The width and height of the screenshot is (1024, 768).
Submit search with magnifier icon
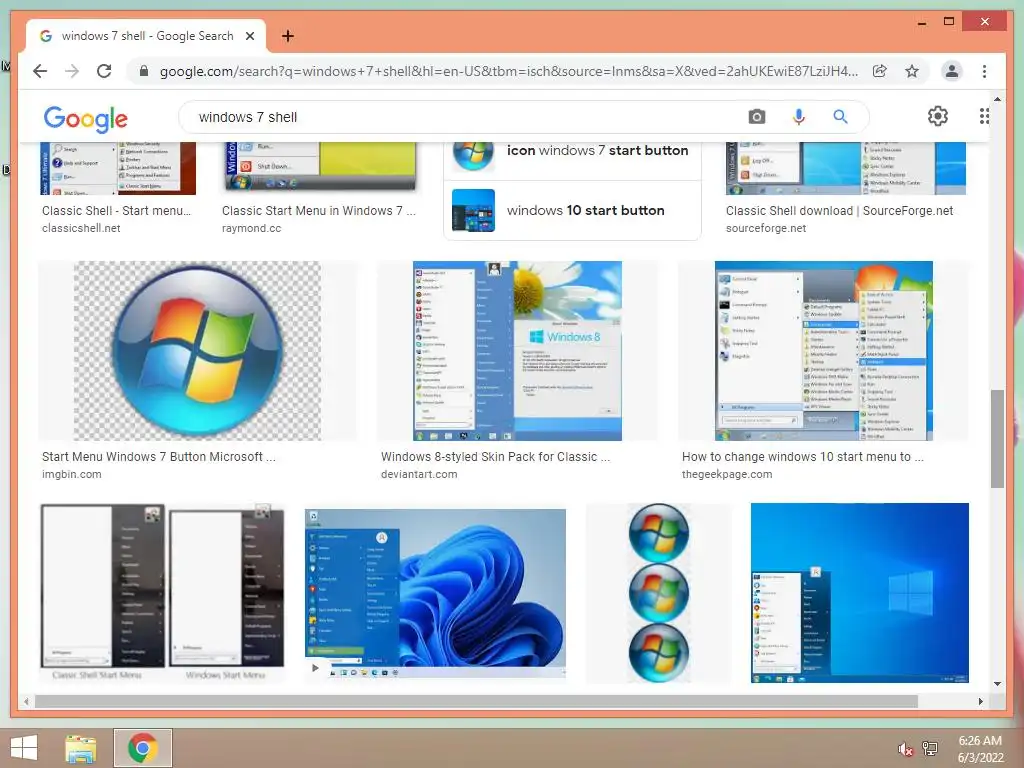coord(840,117)
